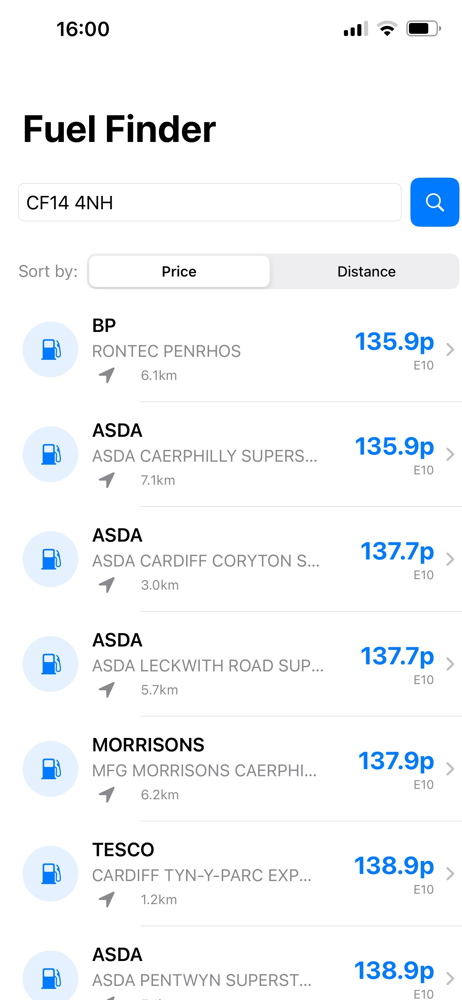The height and width of the screenshot is (1000, 462).
Task: Click fuel pump icon for Tesco station
Action: click(x=50, y=874)
